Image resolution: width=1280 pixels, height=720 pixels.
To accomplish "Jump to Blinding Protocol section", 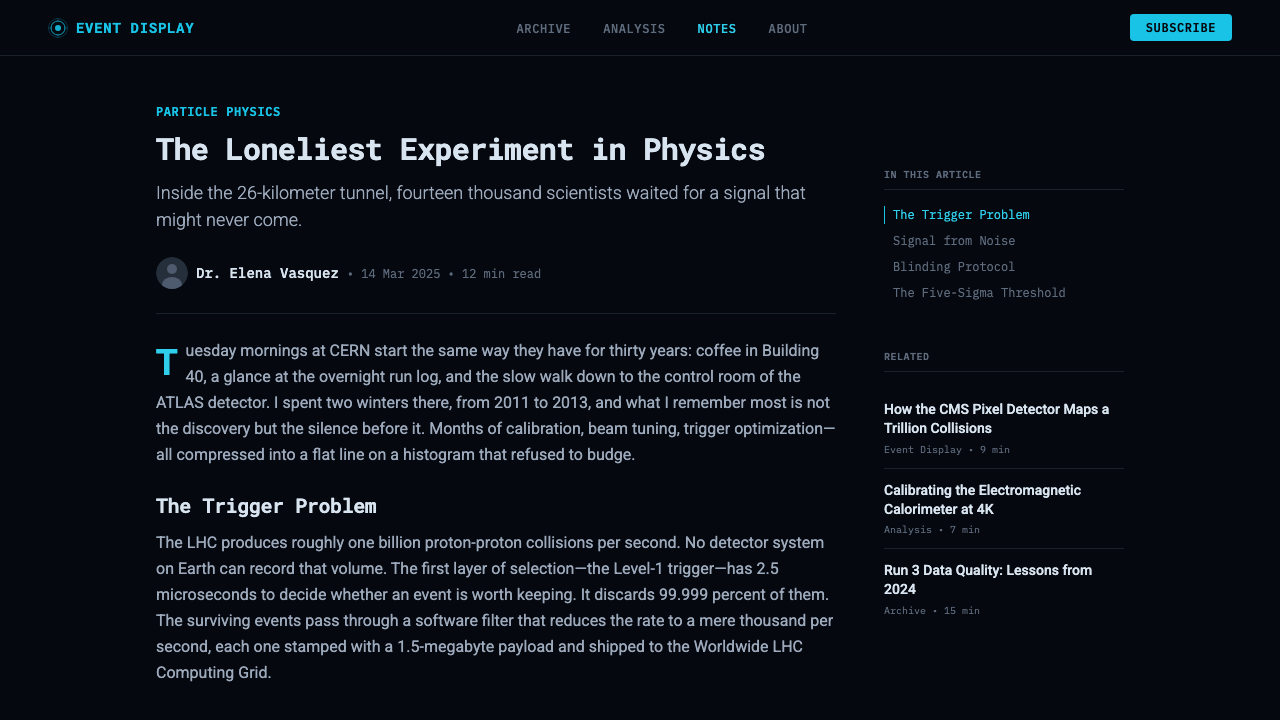I will pos(954,267).
